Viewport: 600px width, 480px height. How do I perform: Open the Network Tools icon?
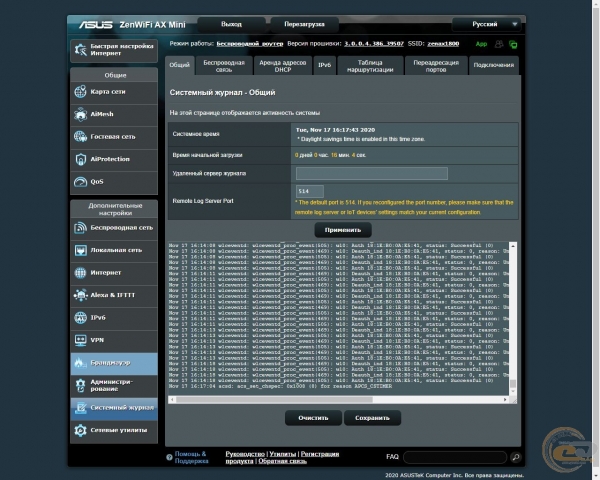coord(80,430)
